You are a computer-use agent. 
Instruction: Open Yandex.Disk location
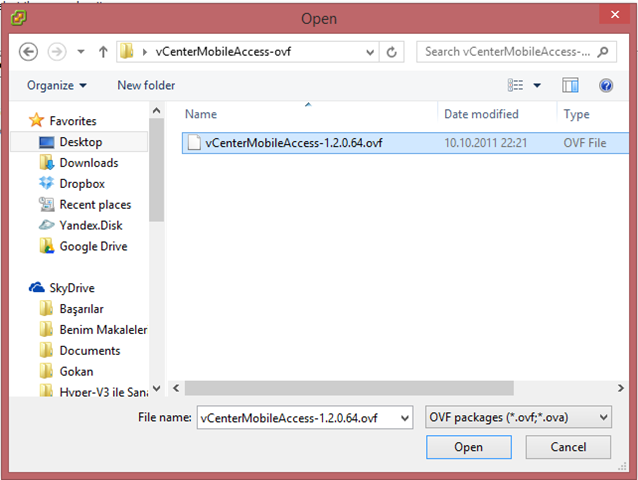[91, 225]
